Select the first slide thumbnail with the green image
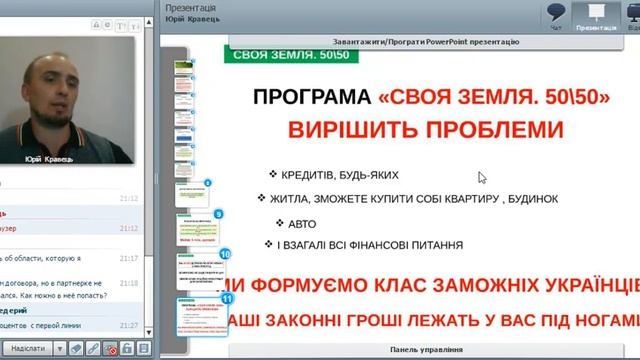 (x=184, y=67)
